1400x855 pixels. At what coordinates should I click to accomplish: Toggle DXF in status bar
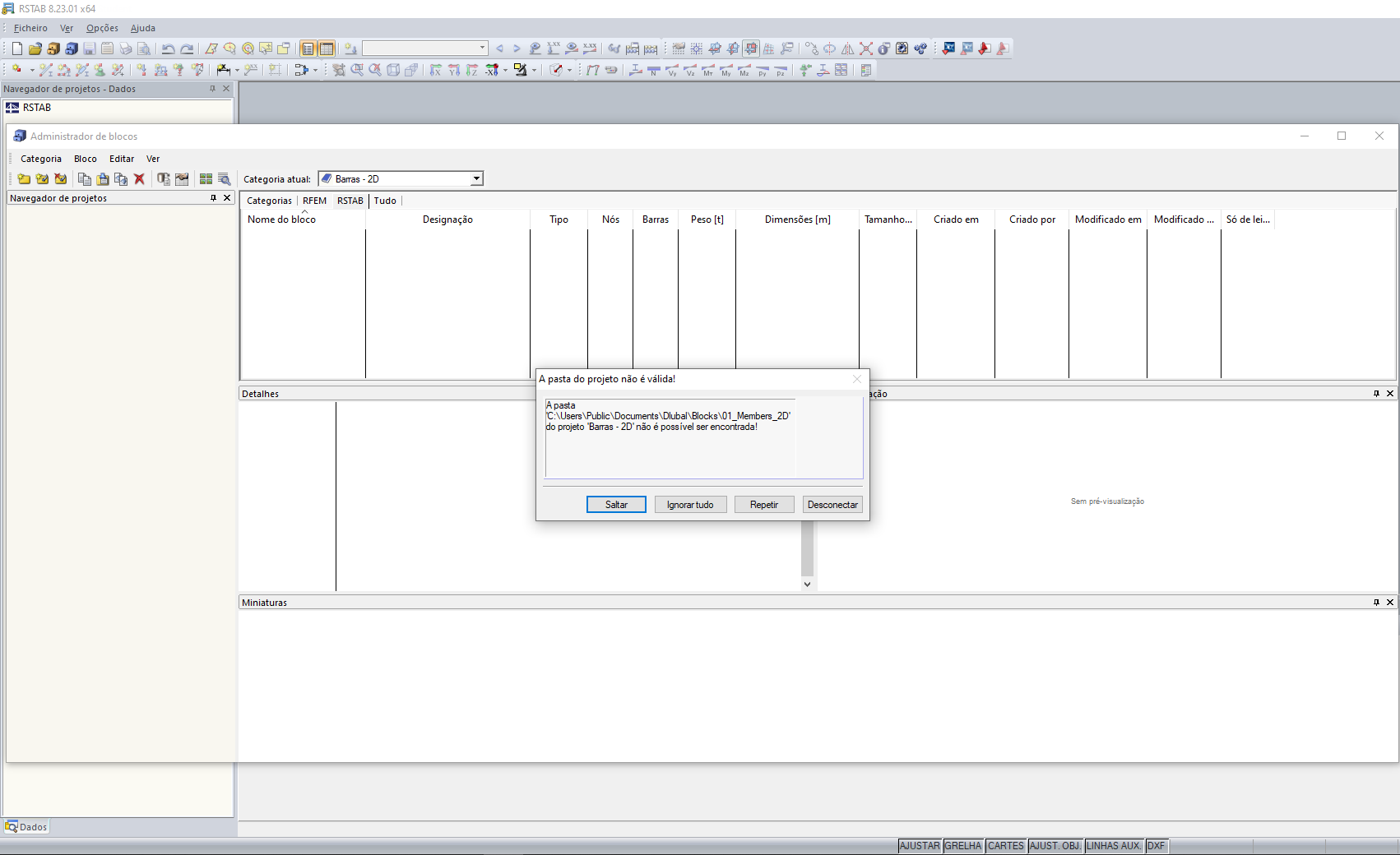pos(1156,846)
